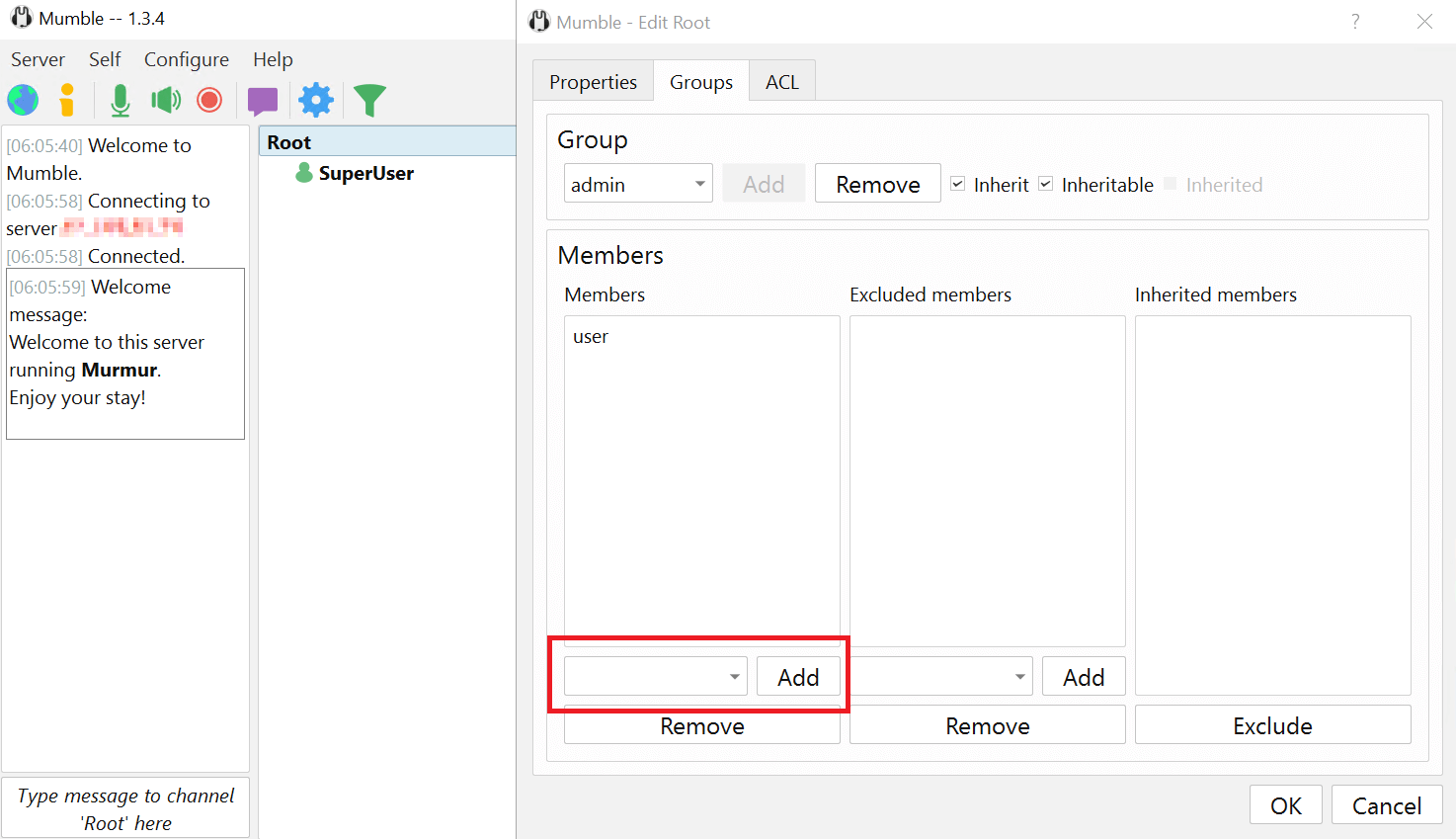Select SuperUser in the channel tree
The height and width of the screenshot is (839, 1456).
click(365, 173)
